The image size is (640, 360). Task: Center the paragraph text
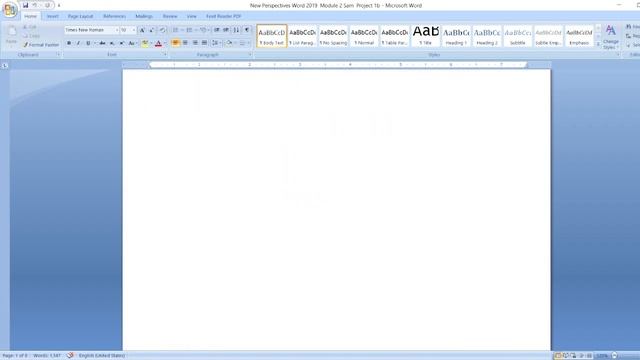[x=185, y=43]
